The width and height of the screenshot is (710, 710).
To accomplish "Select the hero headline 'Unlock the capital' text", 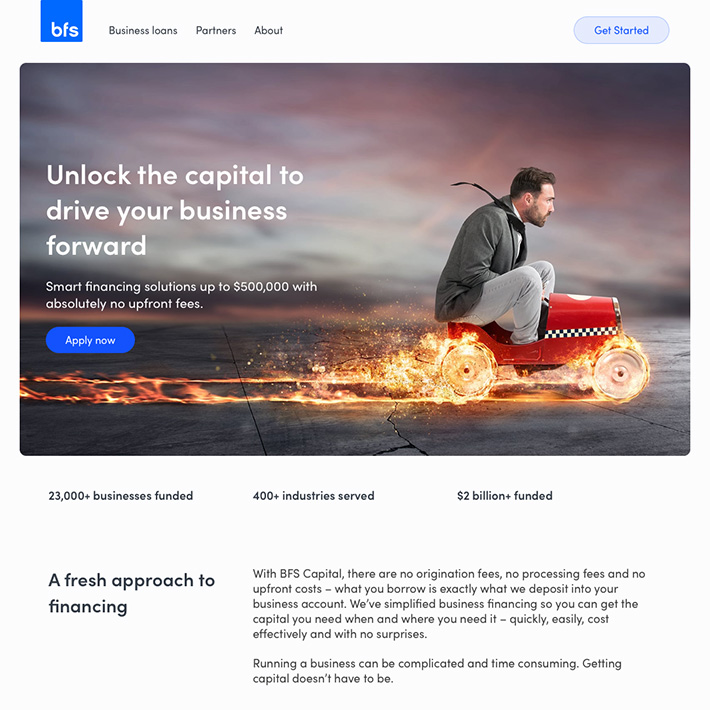I will (x=175, y=211).
